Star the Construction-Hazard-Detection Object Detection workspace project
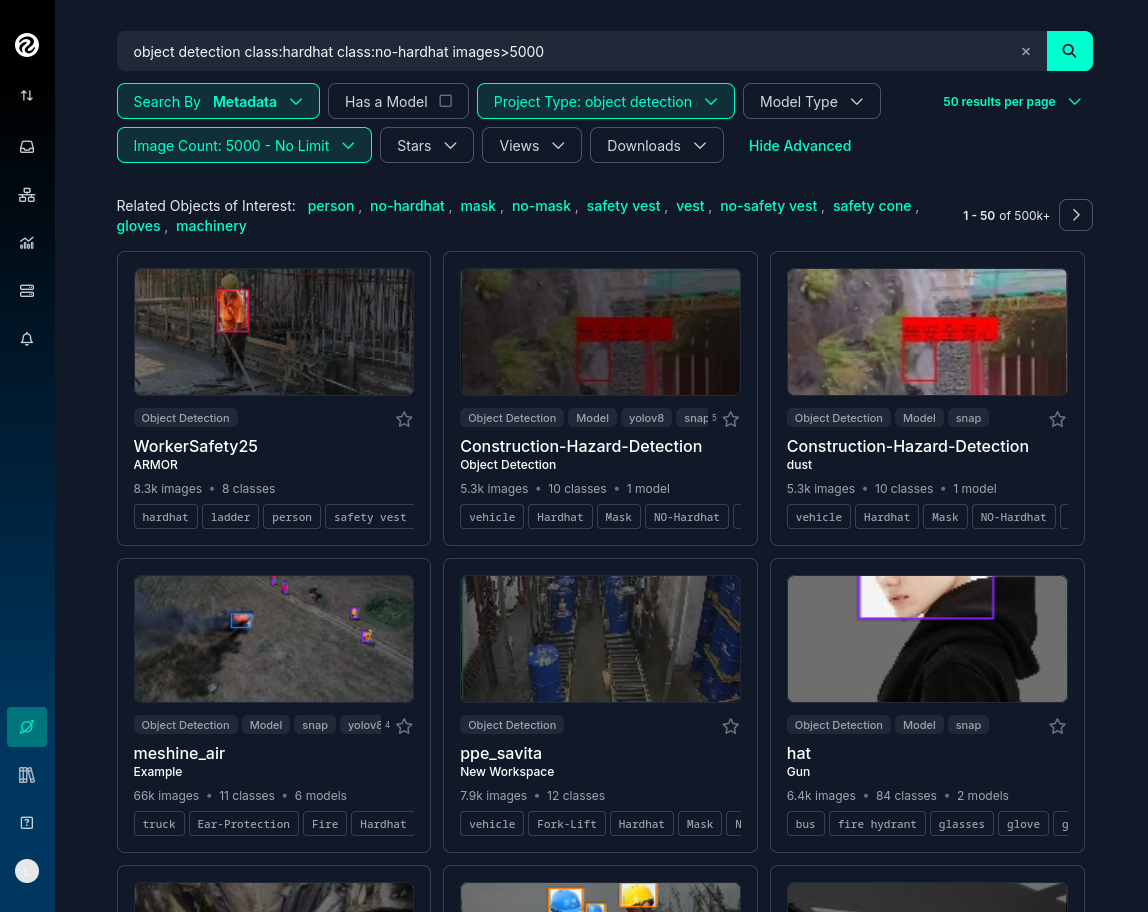Viewport: 1148px width, 912px height. 731,419
